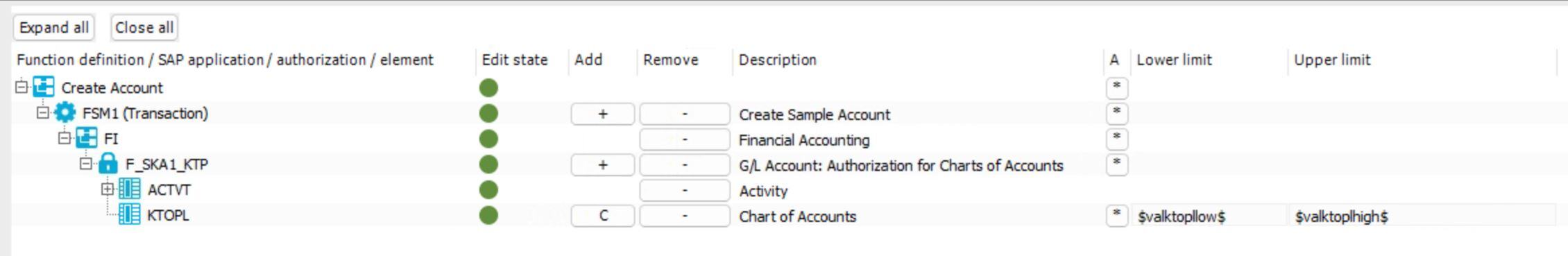Toggle the asterisk button for Chart of Accounts

[x=1116, y=215]
